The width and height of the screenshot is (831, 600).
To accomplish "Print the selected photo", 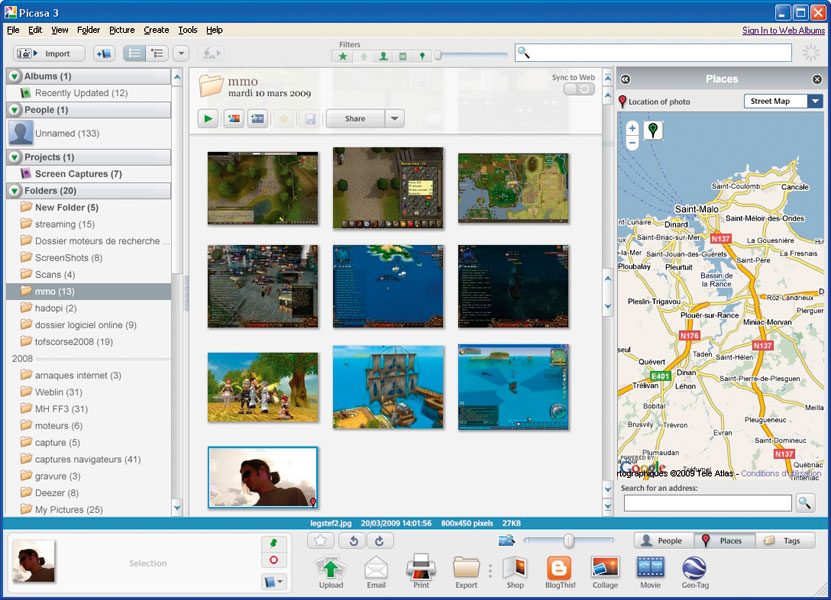I will tap(421, 572).
